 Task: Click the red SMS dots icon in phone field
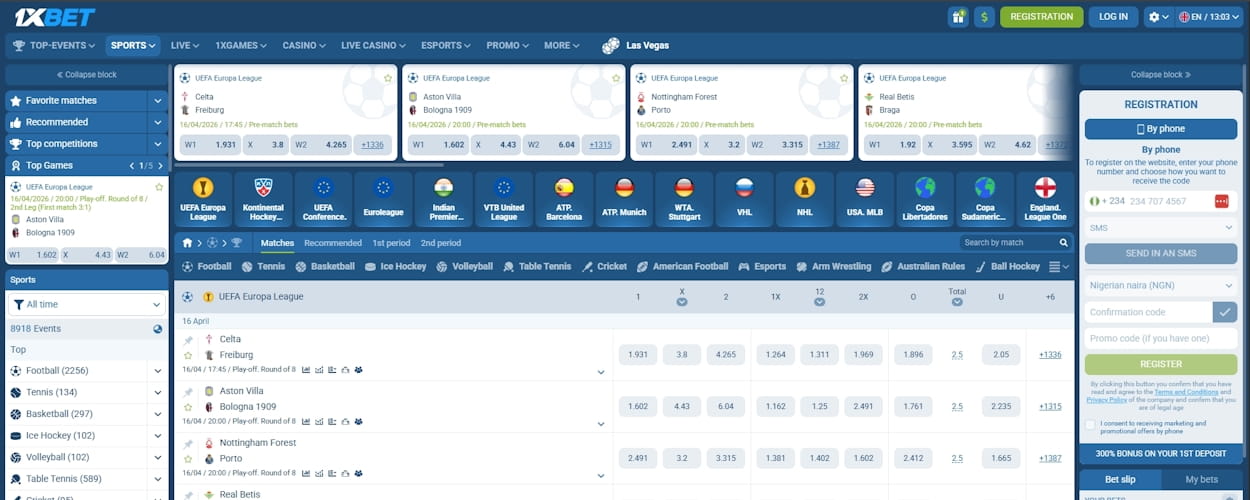[1221, 201]
